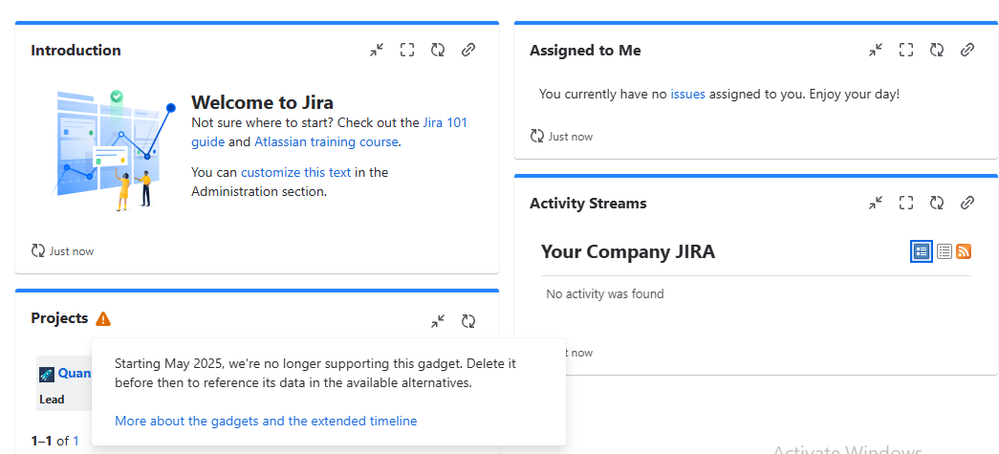Refresh the Activity Streams gadget
Screen dimensions: 999x454
(x=937, y=202)
